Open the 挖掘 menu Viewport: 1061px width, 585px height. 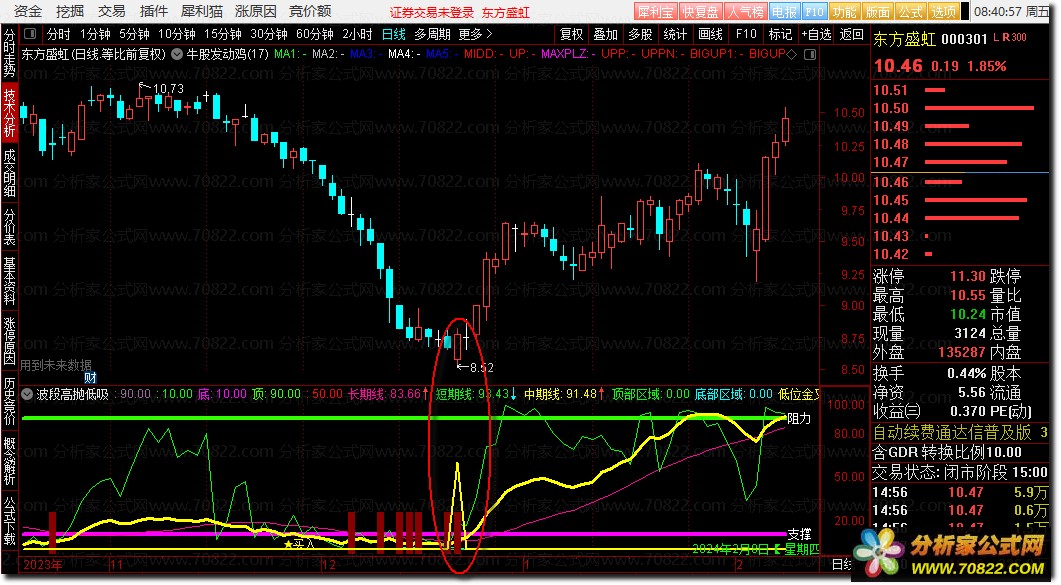tap(70, 11)
